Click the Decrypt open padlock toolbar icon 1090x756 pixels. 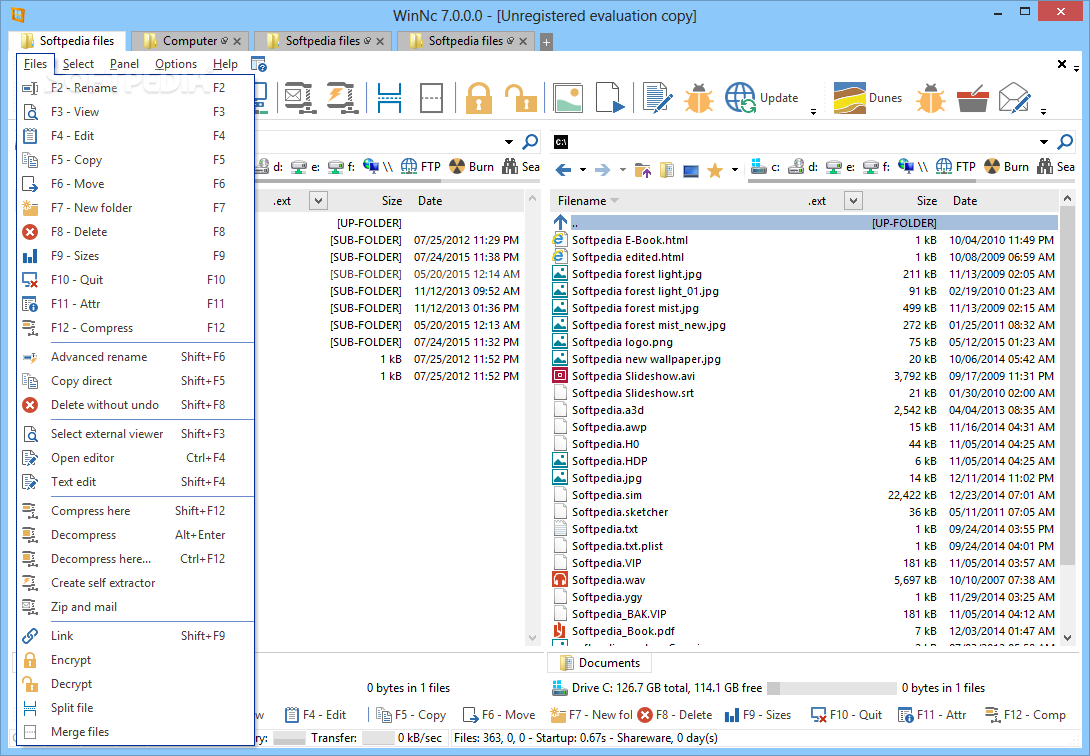pos(520,98)
